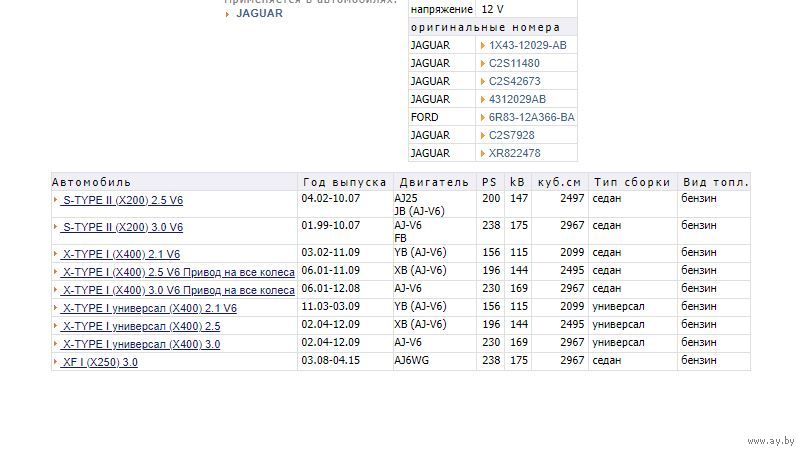802x452 pixels.
Task: Open S-TYPE II (X200) 3.0 V6 link
Action: (x=122, y=228)
